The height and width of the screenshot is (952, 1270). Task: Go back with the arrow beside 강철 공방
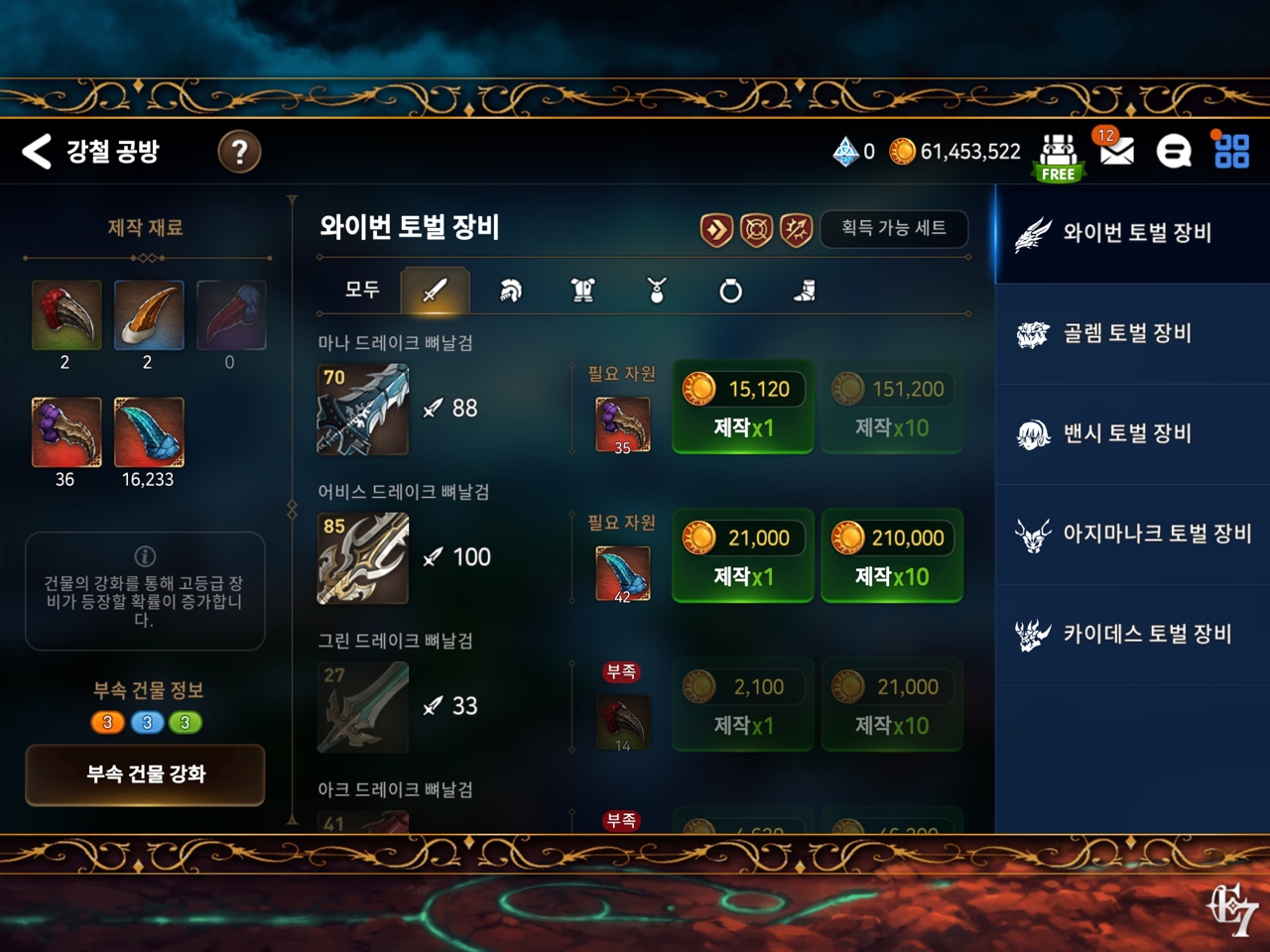click(37, 152)
